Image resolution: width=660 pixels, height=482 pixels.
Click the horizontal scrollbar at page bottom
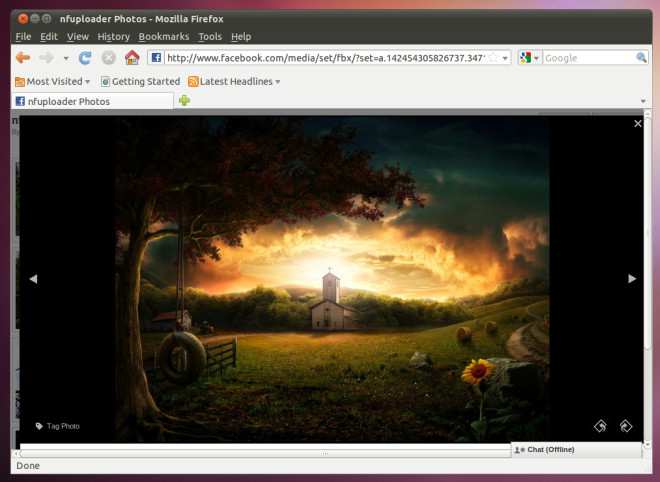pos(265,453)
